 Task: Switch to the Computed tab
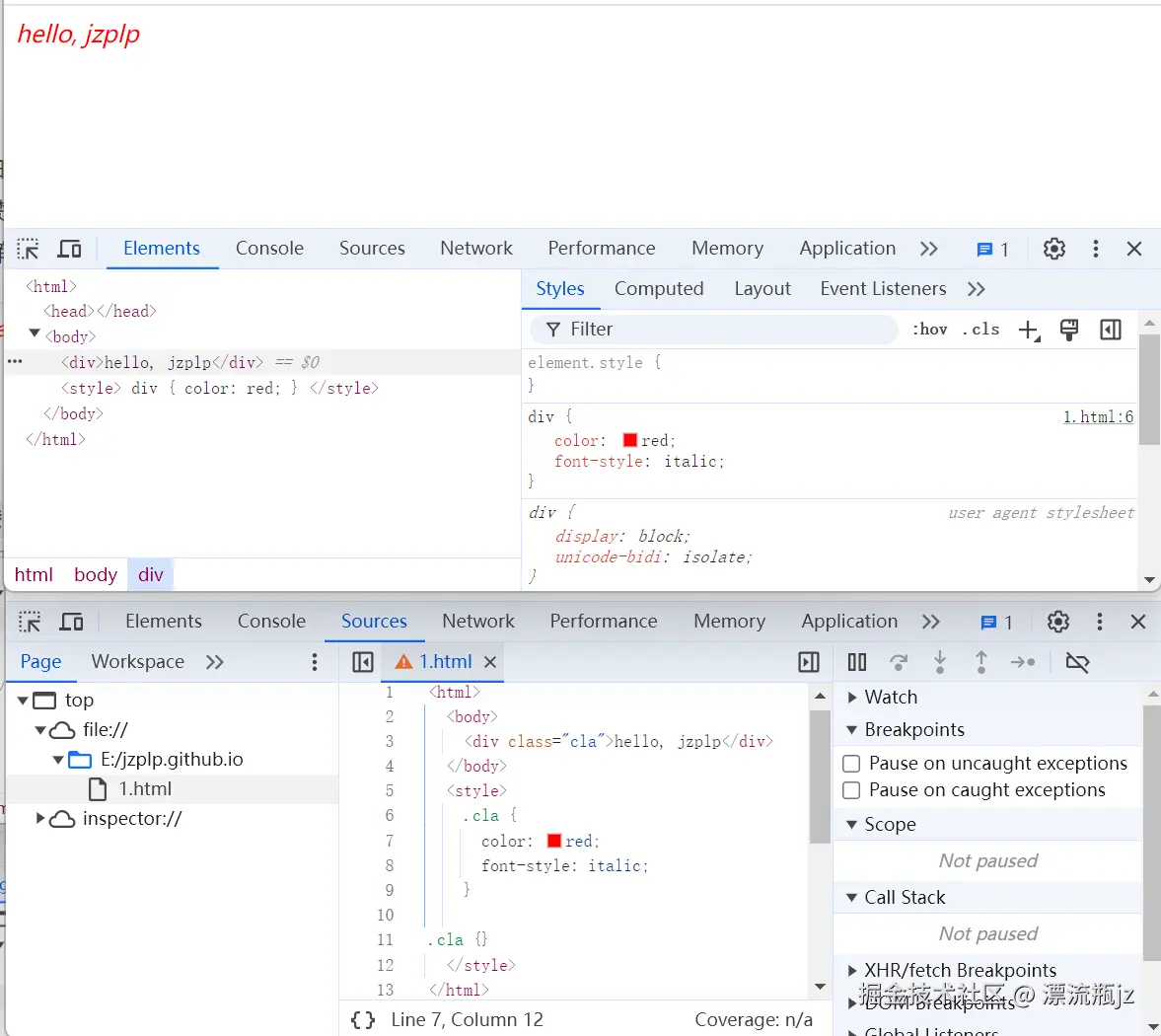pos(659,288)
